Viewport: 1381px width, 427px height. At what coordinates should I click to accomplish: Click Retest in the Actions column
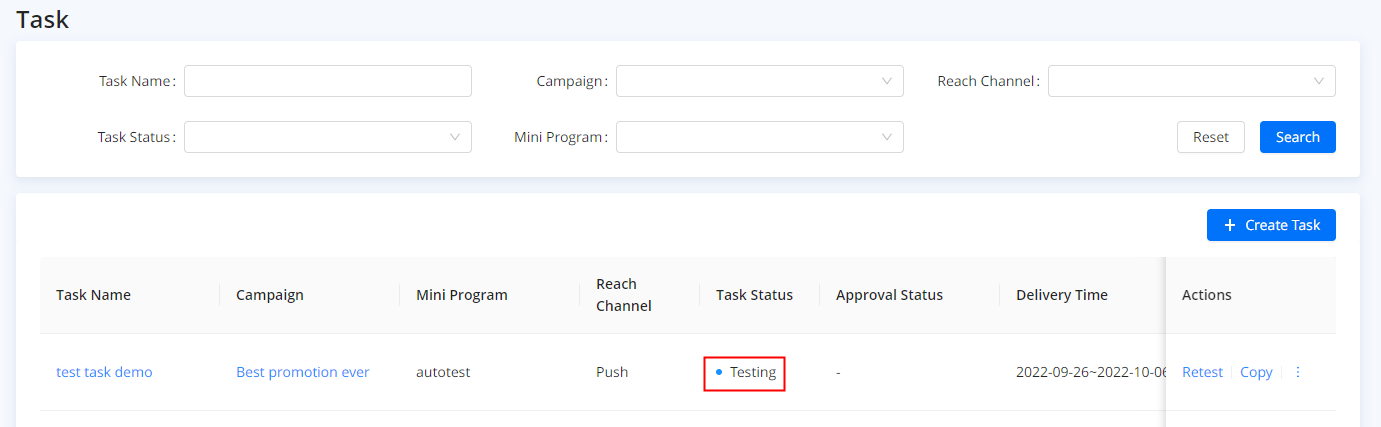1202,372
